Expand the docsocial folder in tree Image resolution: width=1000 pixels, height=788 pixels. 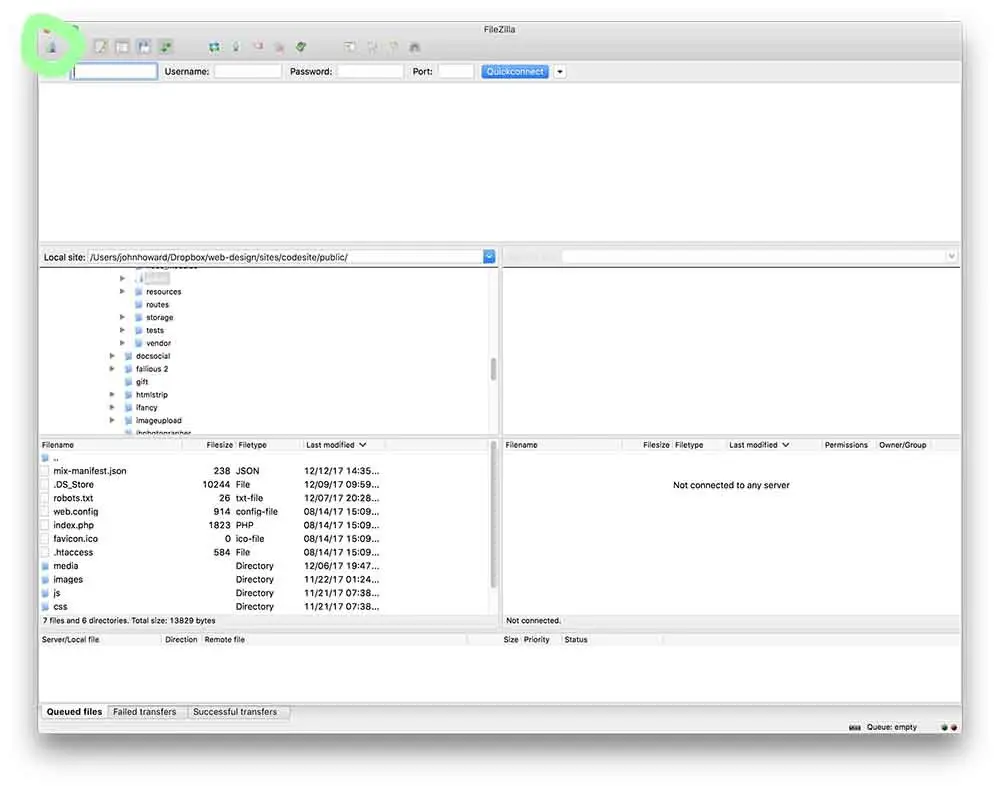(112, 356)
